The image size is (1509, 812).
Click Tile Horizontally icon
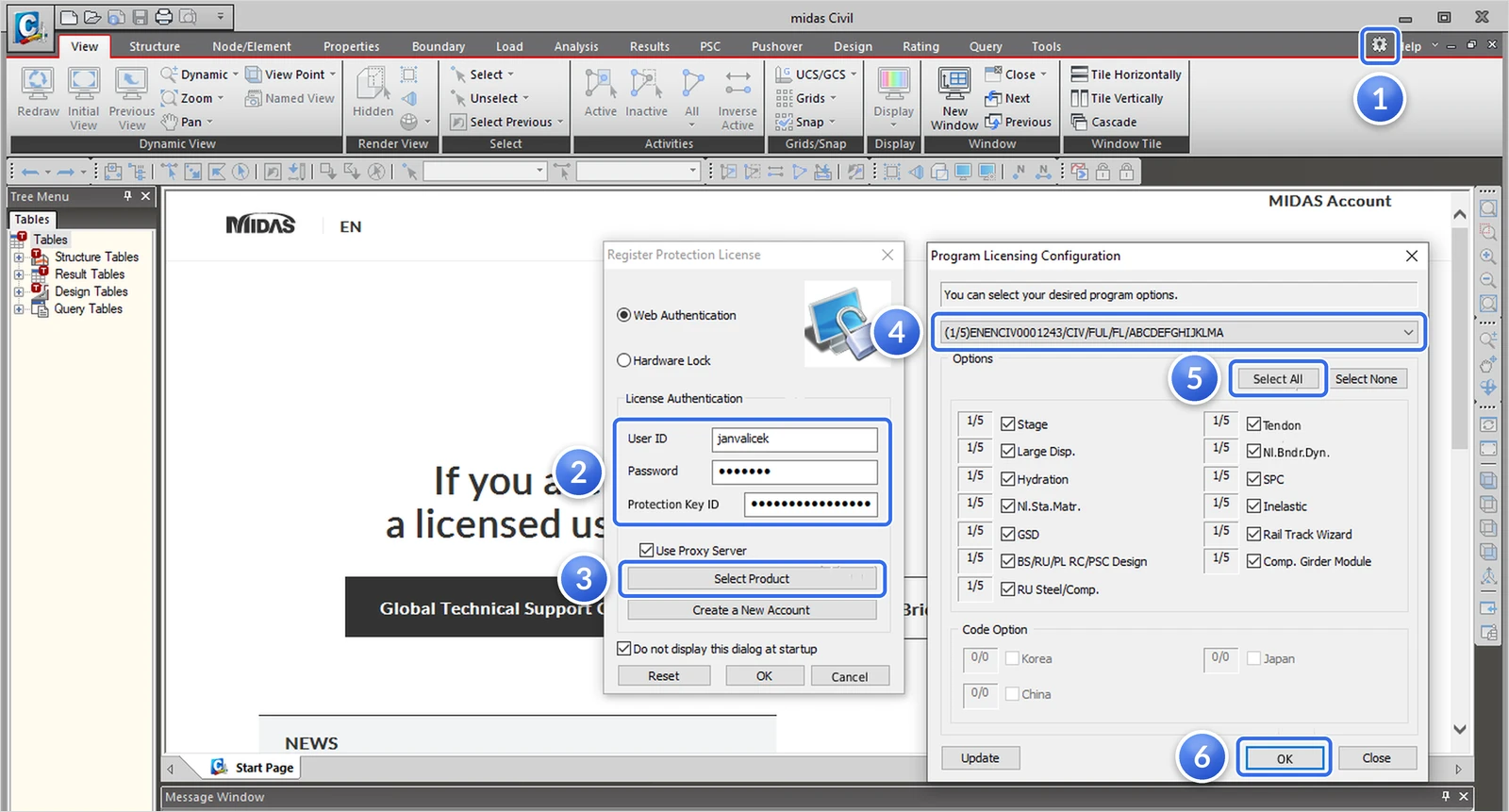pos(1080,75)
